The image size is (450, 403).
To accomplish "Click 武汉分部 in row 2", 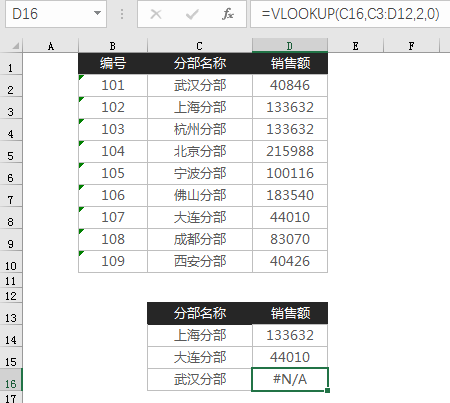I will [200, 85].
